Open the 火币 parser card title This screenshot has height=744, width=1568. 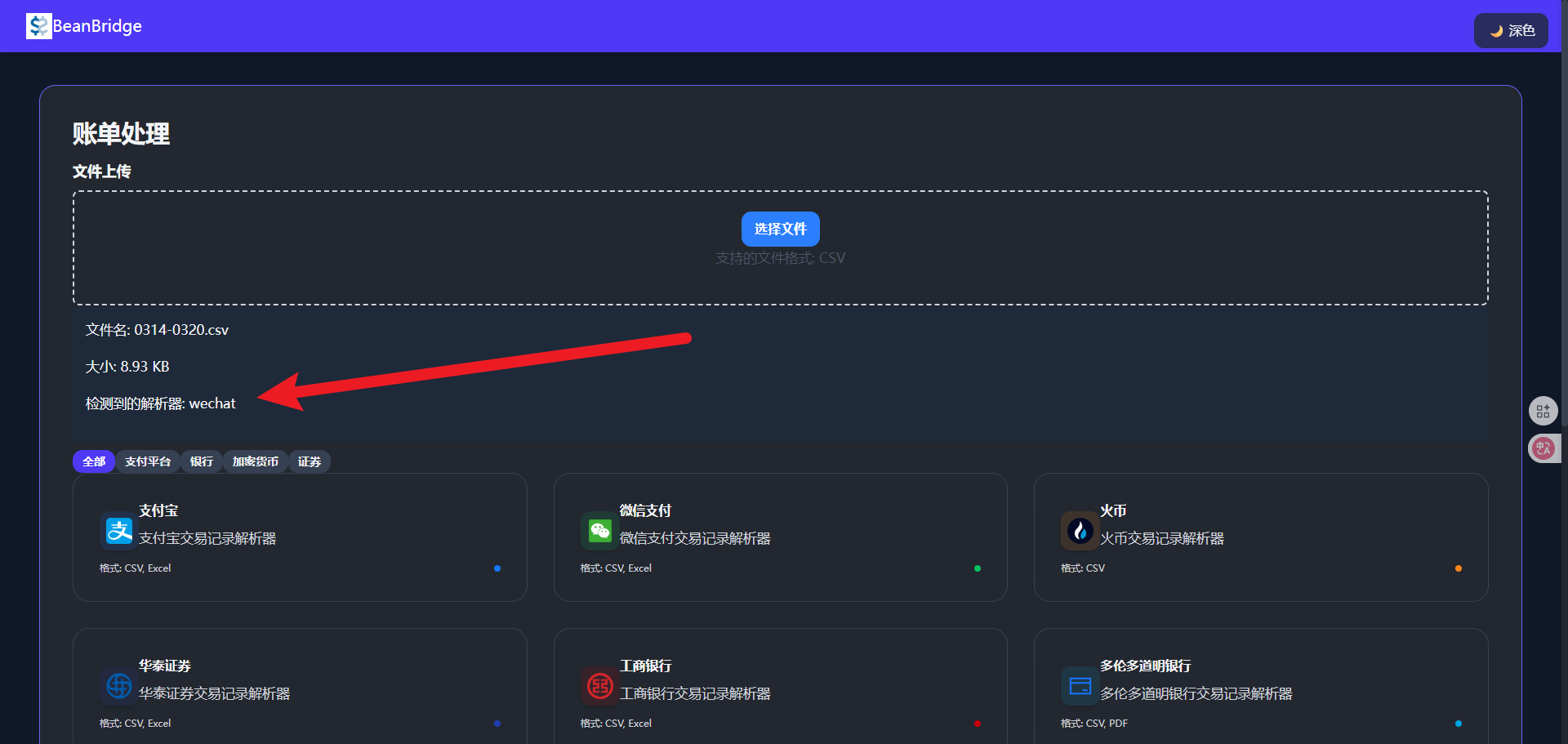point(1113,510)
